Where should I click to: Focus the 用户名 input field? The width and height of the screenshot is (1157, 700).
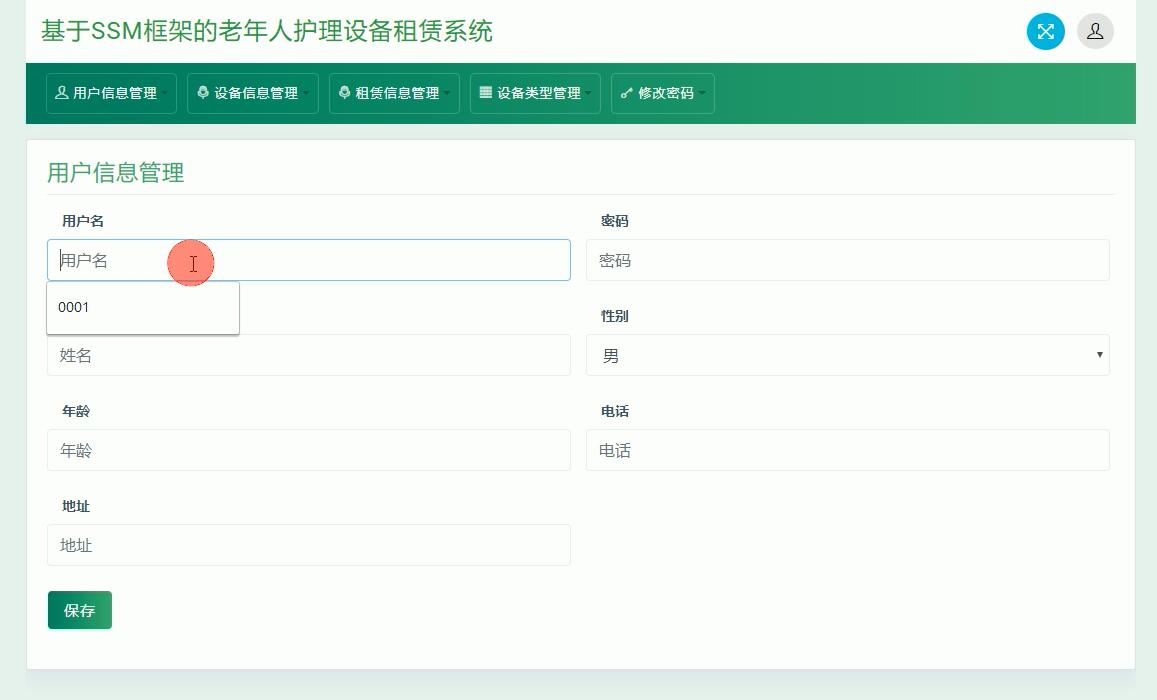(308, 260)
